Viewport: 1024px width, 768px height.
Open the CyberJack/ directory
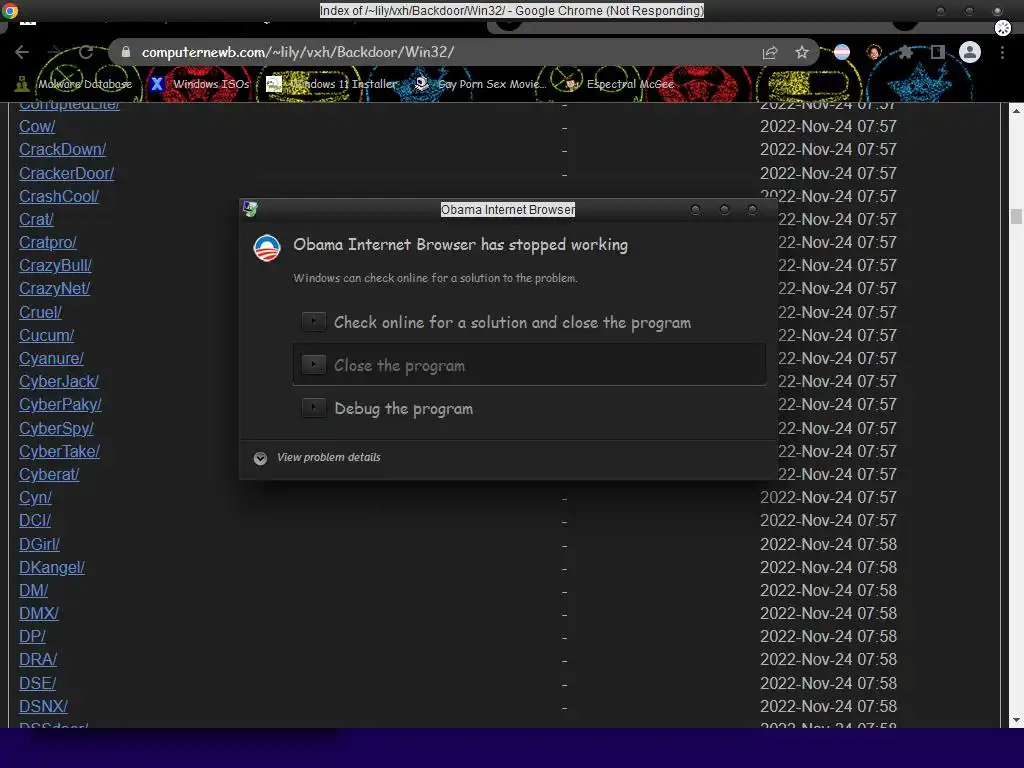pyautogui.click(x=59, y=381)
